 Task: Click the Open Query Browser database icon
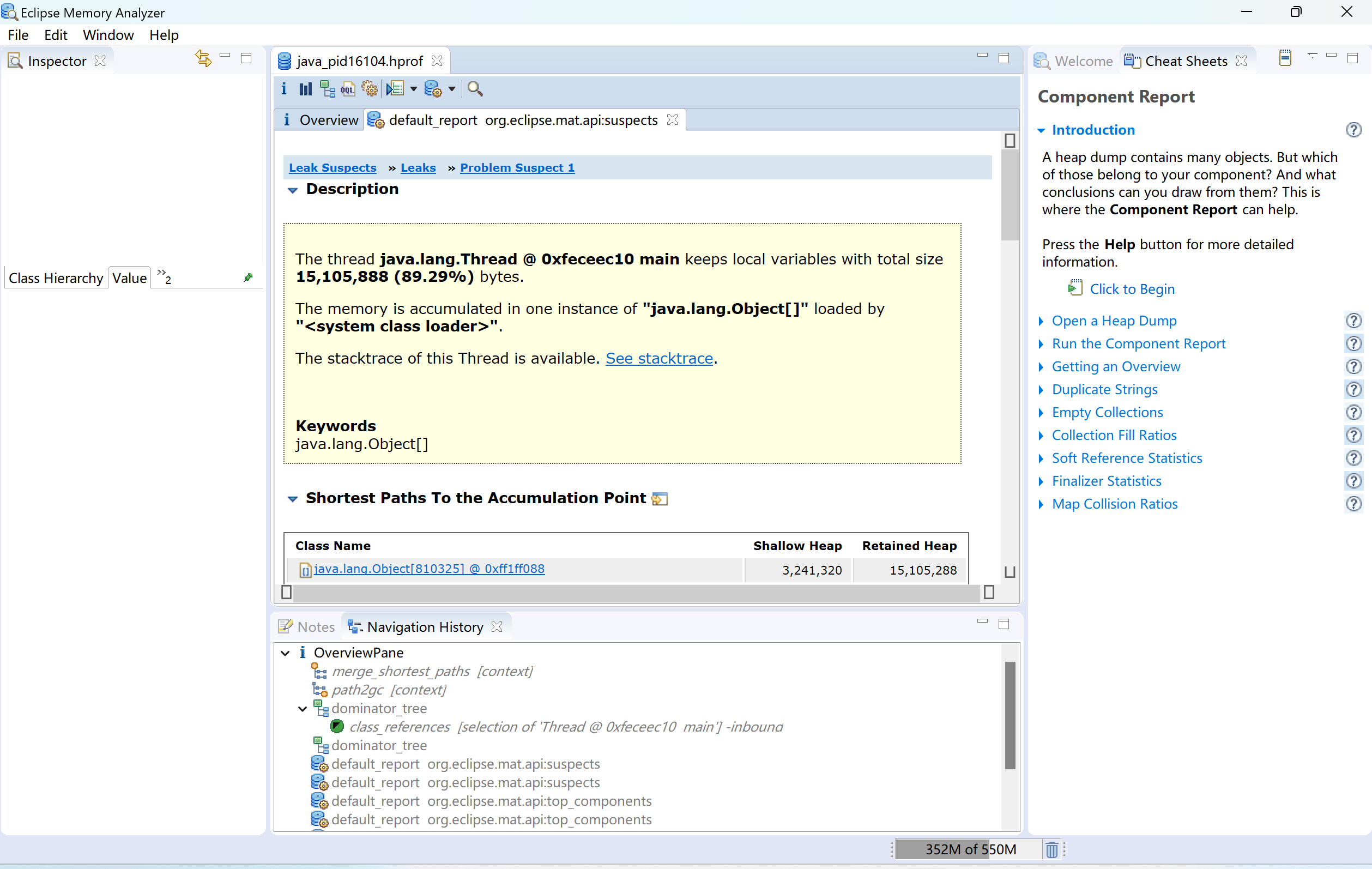(x=433, y=89)
